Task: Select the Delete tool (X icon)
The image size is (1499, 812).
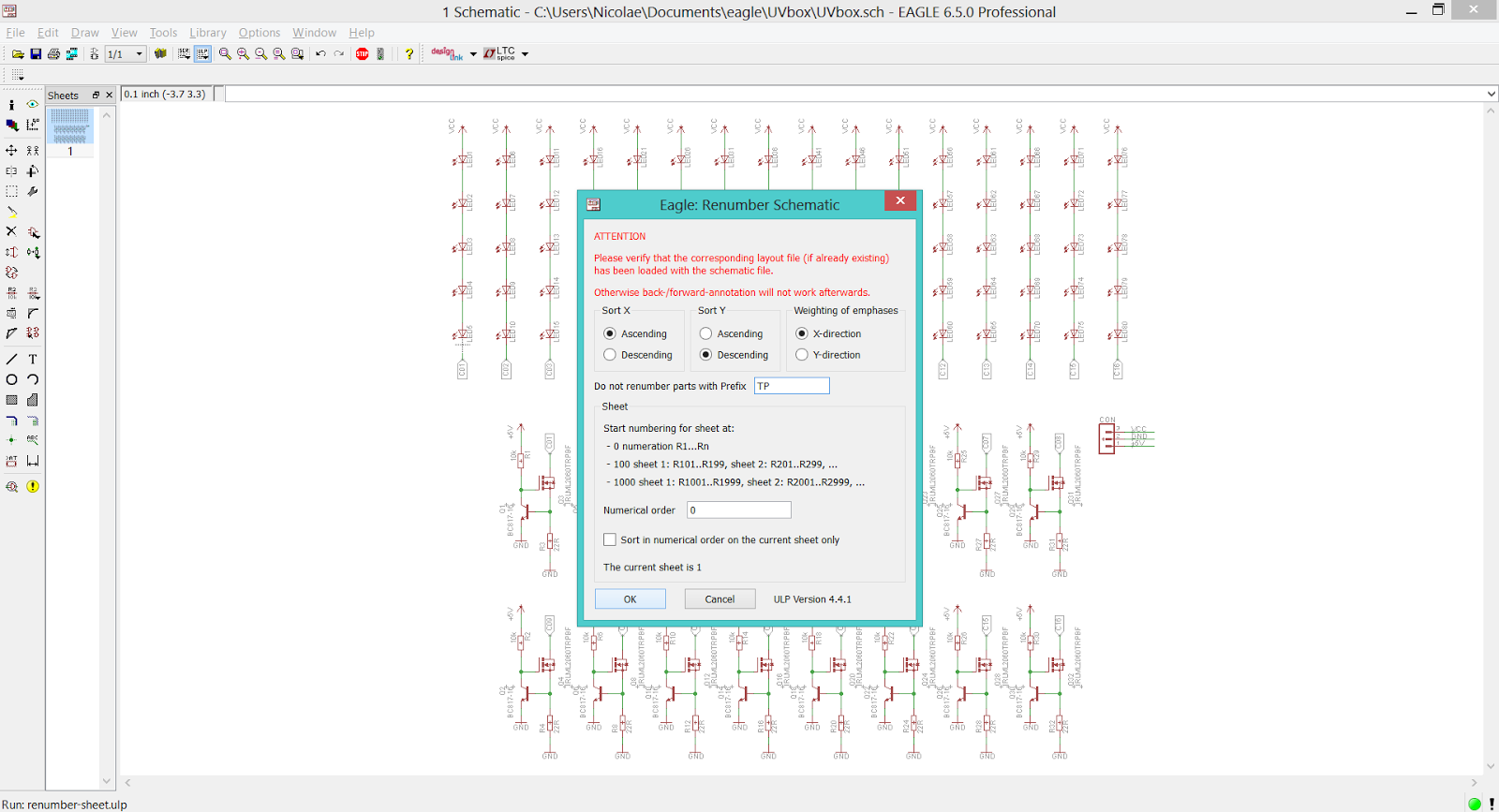Action: [11, 231]
